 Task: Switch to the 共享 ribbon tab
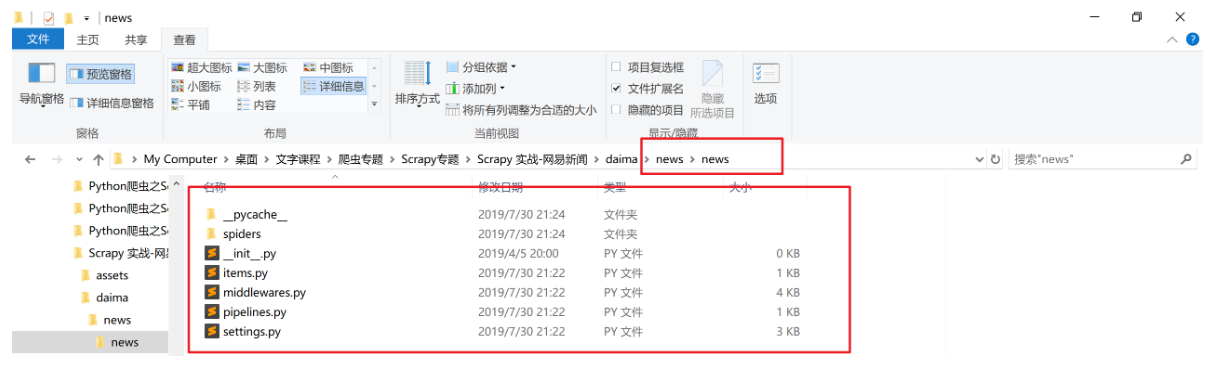click(136, 40)
